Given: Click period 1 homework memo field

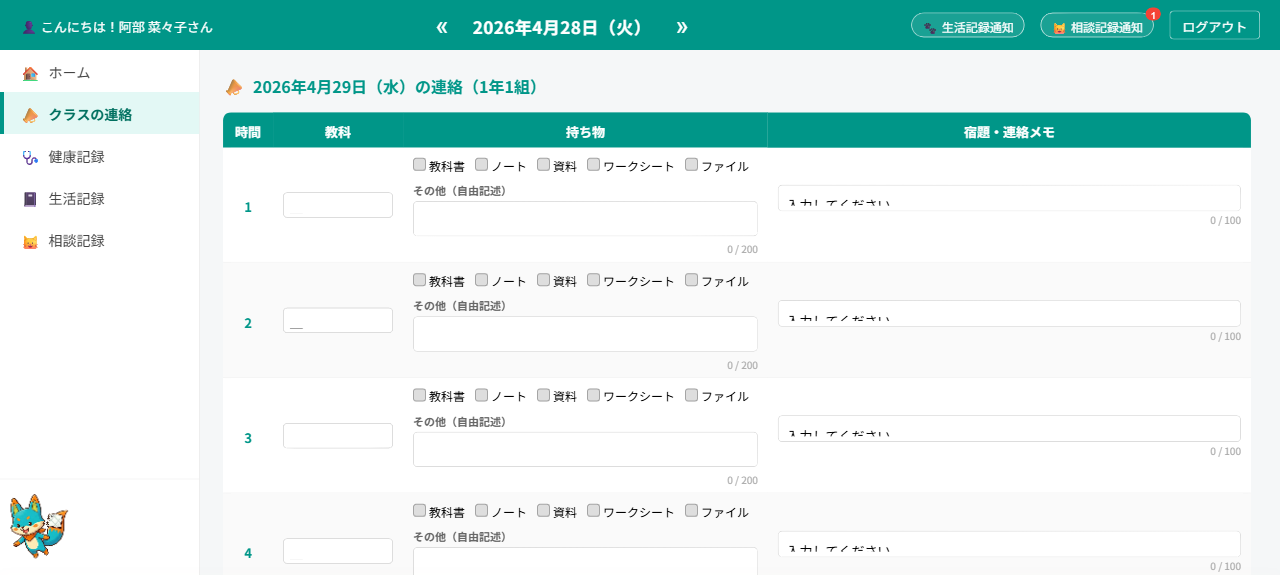Looking at the screenshot, I should pyautogui.click(x=1009, y=198).
